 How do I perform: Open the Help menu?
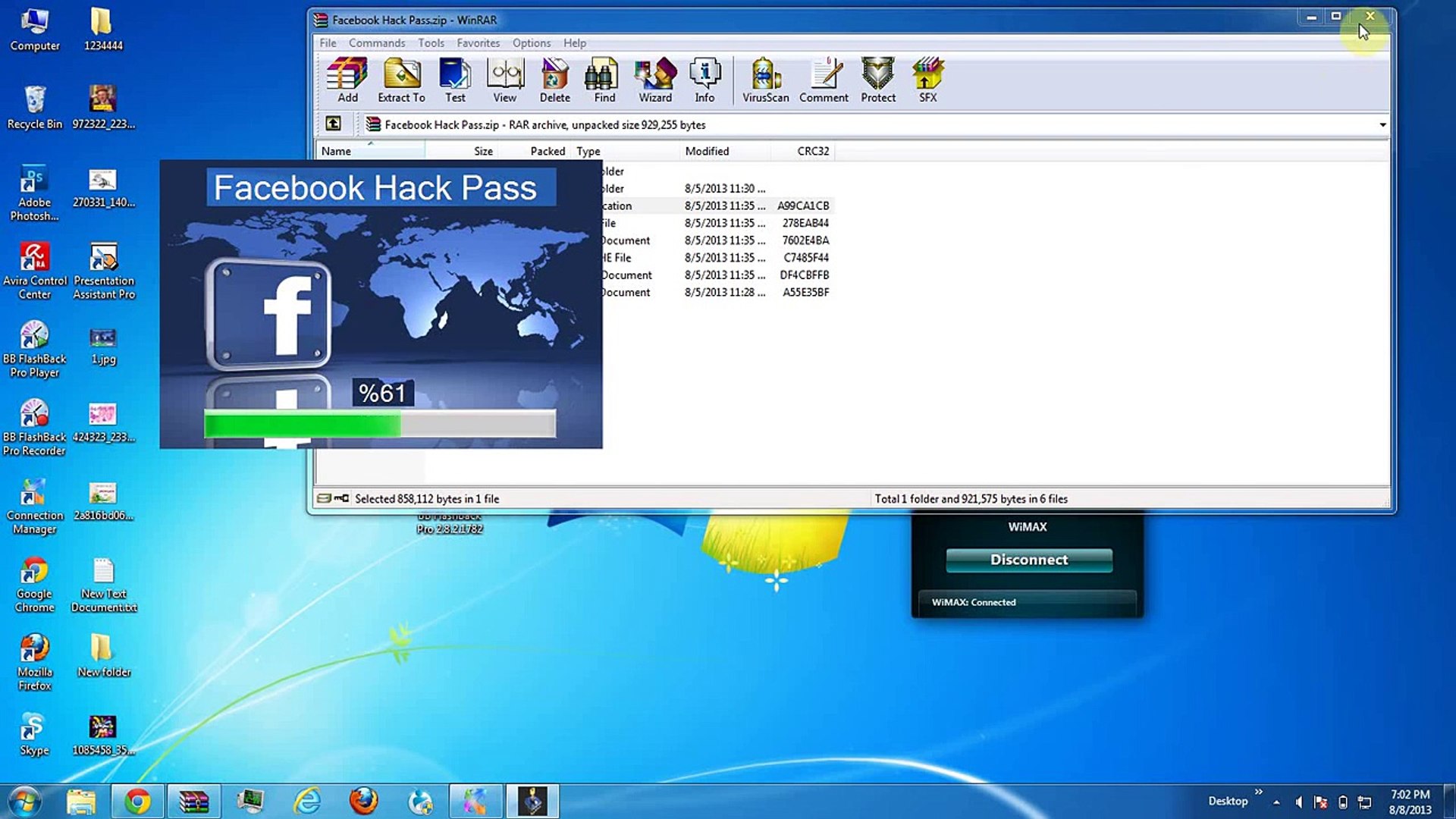(x=574, y=43)
